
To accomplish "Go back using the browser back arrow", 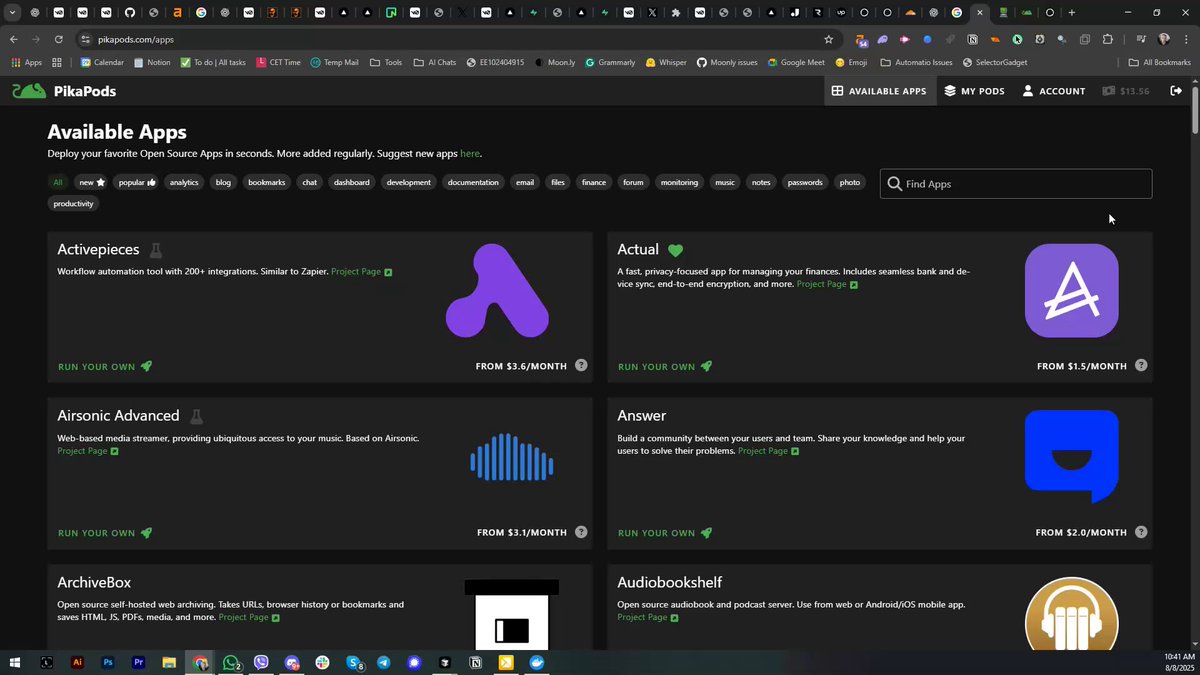I will 13,39.
